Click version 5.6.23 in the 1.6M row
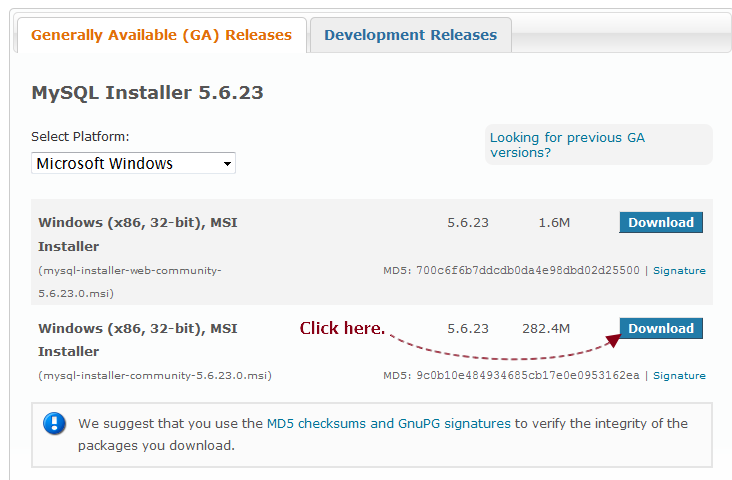The height and width of the screenshot is (480, 732). click(x=468, y=223)
